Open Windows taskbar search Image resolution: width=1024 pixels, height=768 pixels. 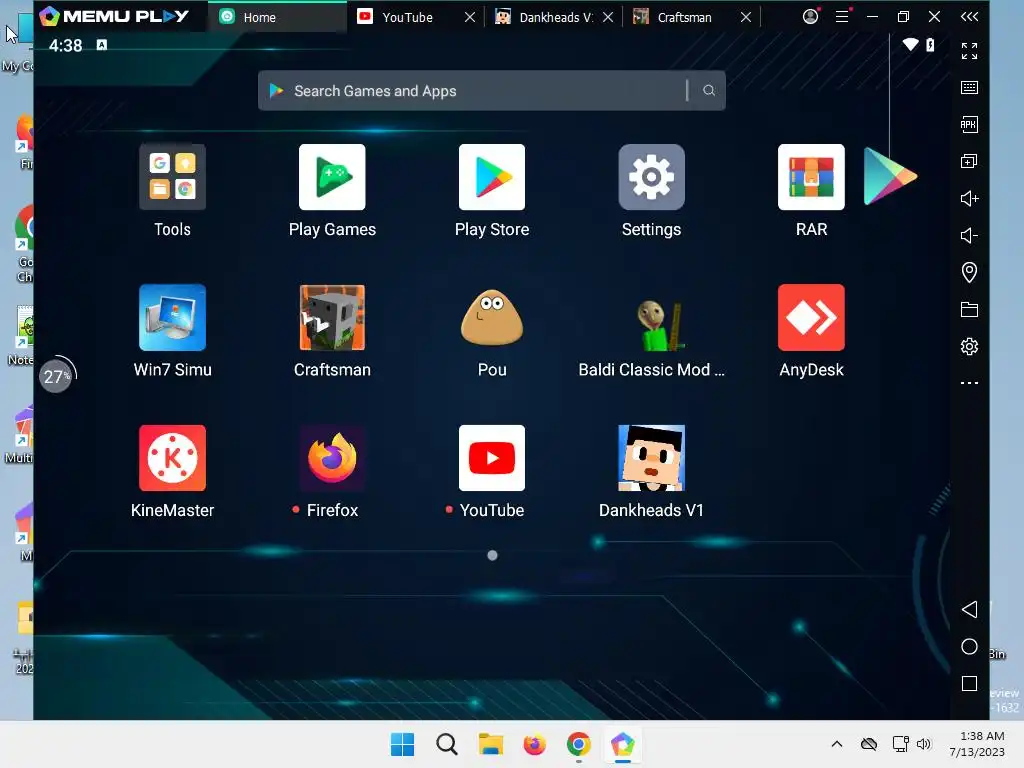point(447,744)
